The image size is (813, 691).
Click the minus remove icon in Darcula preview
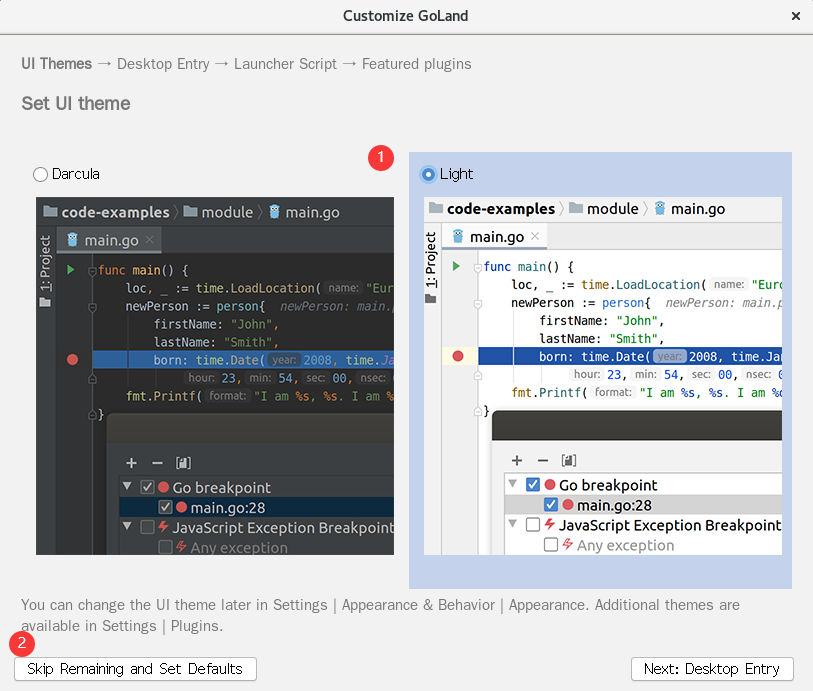(x=157, y=463)
